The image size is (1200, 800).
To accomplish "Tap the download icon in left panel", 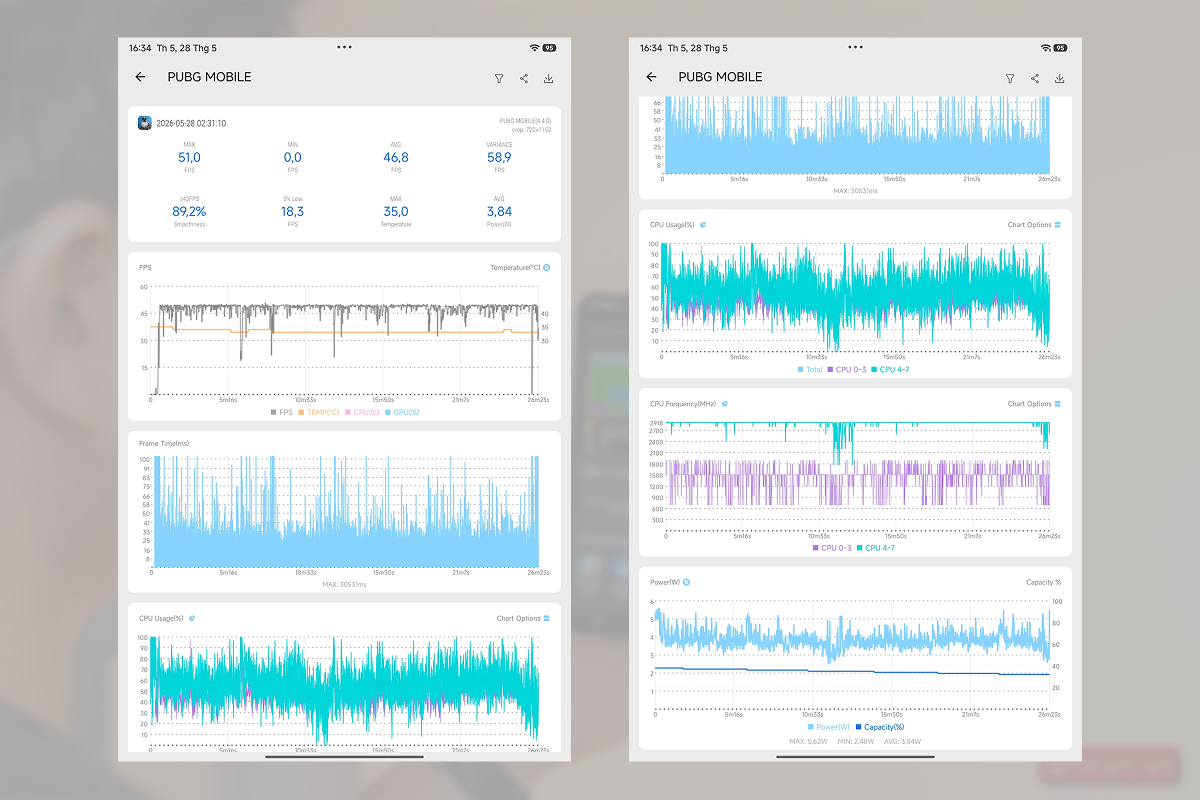I will pos(549,78).
